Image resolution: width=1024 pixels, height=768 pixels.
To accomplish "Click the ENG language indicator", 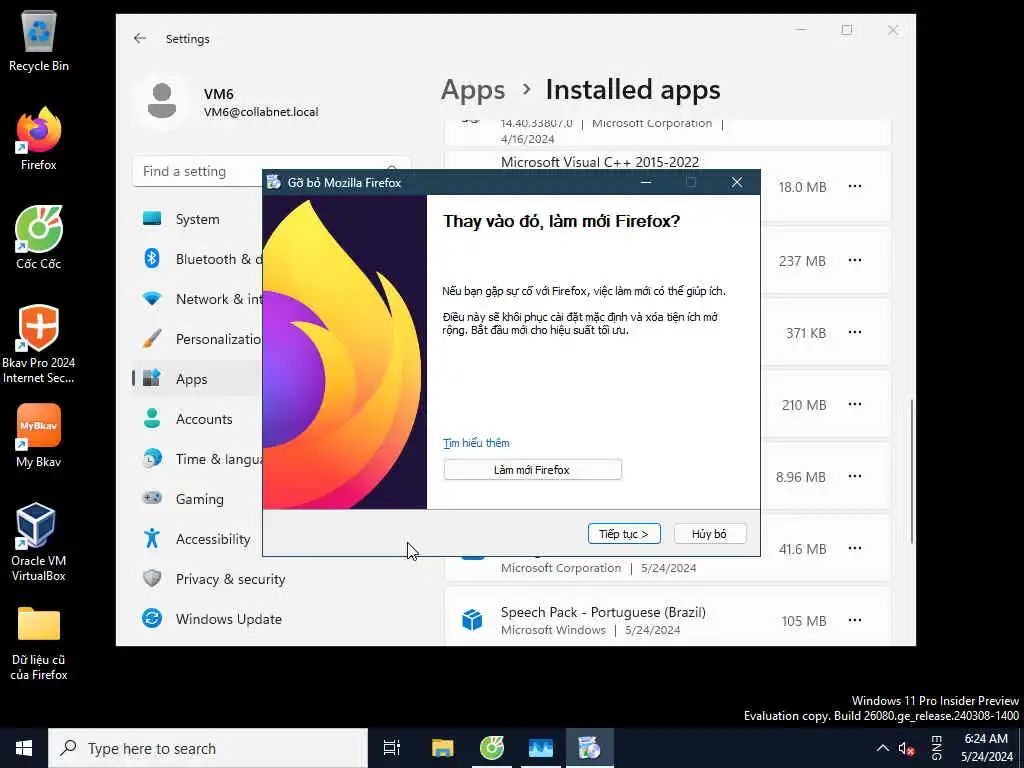I will (x=936, y=748).
